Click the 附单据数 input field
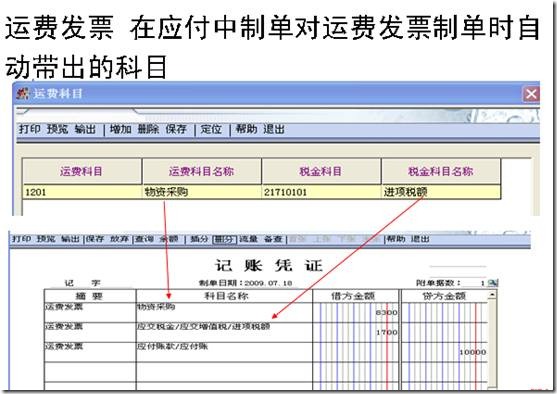This screenshot has width=557, height=394. [x=475, y=283]
